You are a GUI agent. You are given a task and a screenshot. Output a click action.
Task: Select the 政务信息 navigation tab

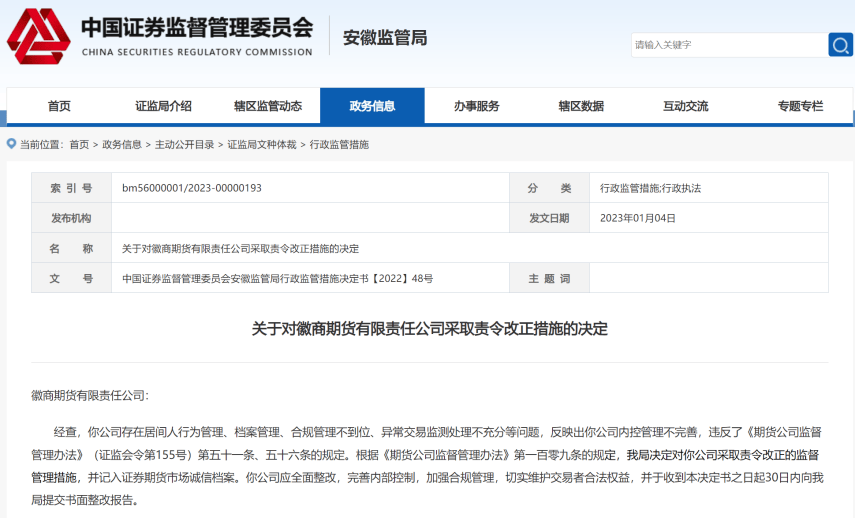[x=372, y=106]
